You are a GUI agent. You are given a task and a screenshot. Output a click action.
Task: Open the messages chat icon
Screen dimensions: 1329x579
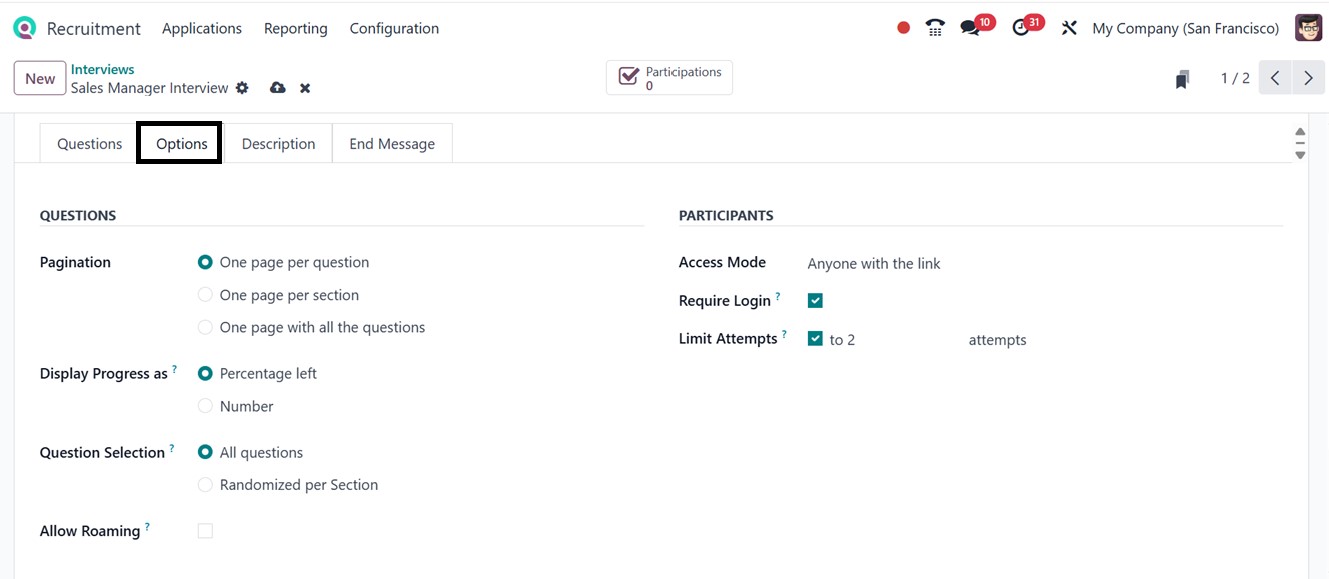[970, 28]
